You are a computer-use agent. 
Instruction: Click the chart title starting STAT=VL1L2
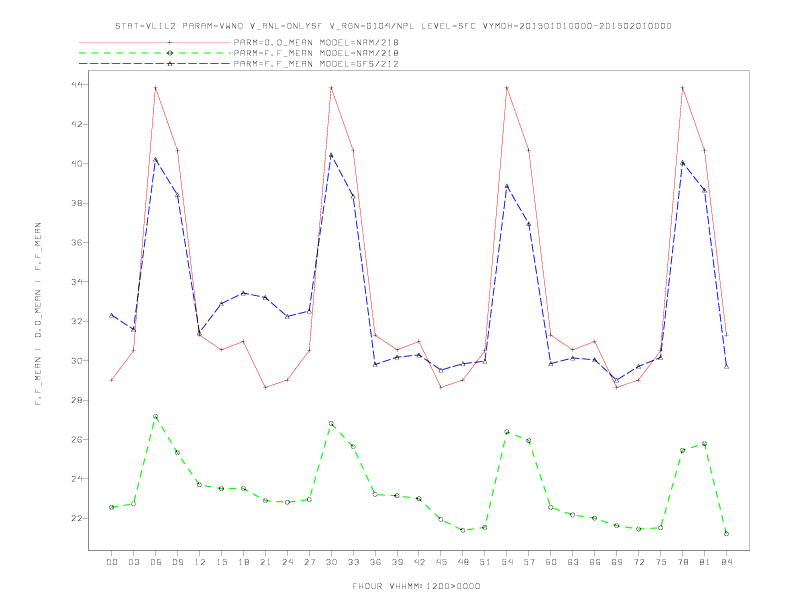click(393, 26)
